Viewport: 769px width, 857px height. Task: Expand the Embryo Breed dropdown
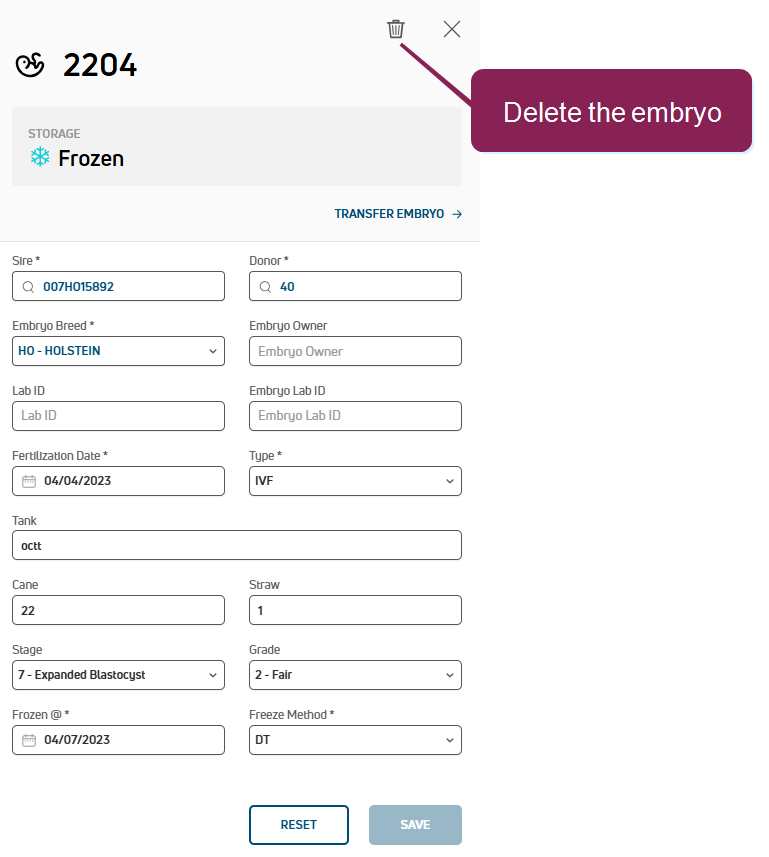[x=118, y=351]
